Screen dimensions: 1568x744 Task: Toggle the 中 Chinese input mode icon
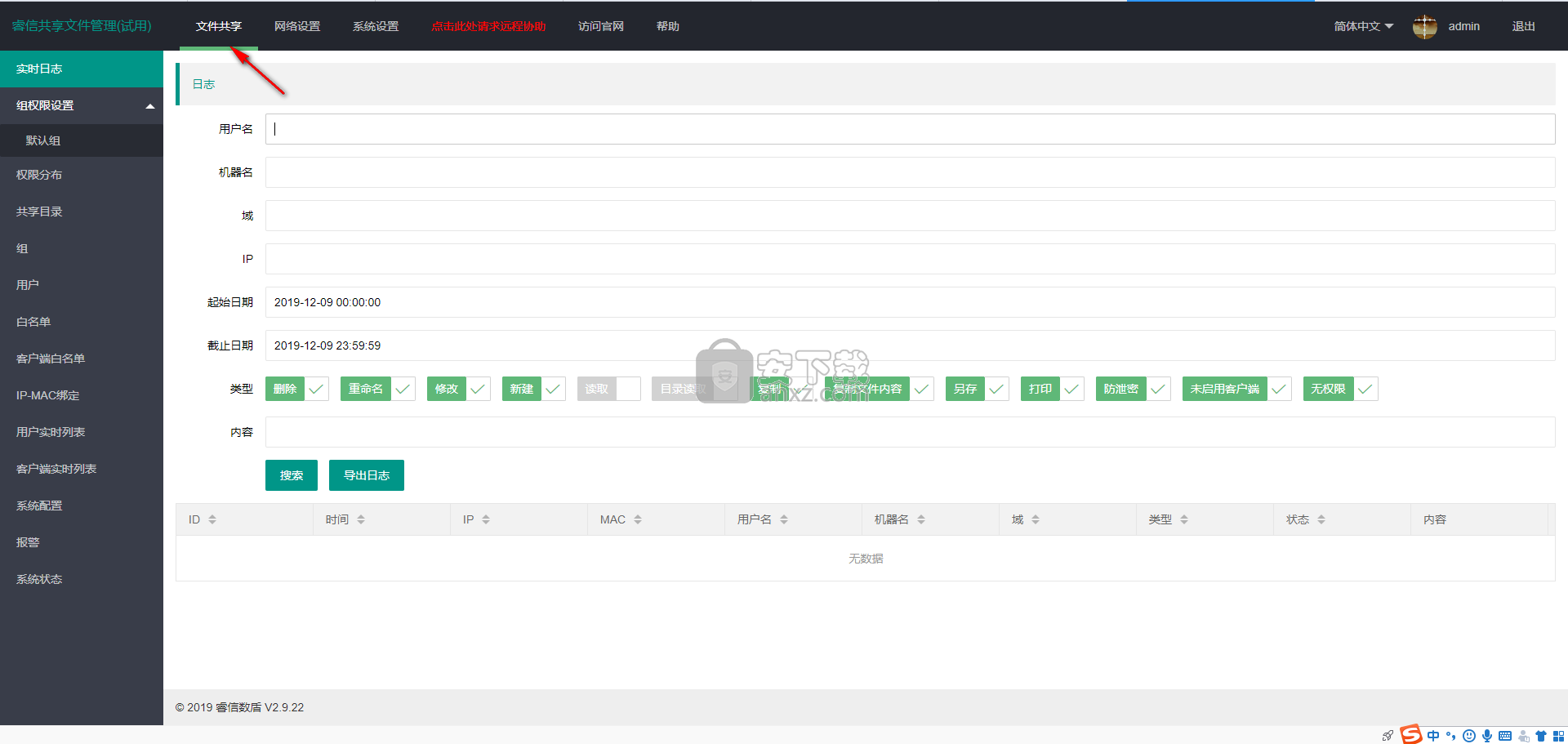(1433, 736)
